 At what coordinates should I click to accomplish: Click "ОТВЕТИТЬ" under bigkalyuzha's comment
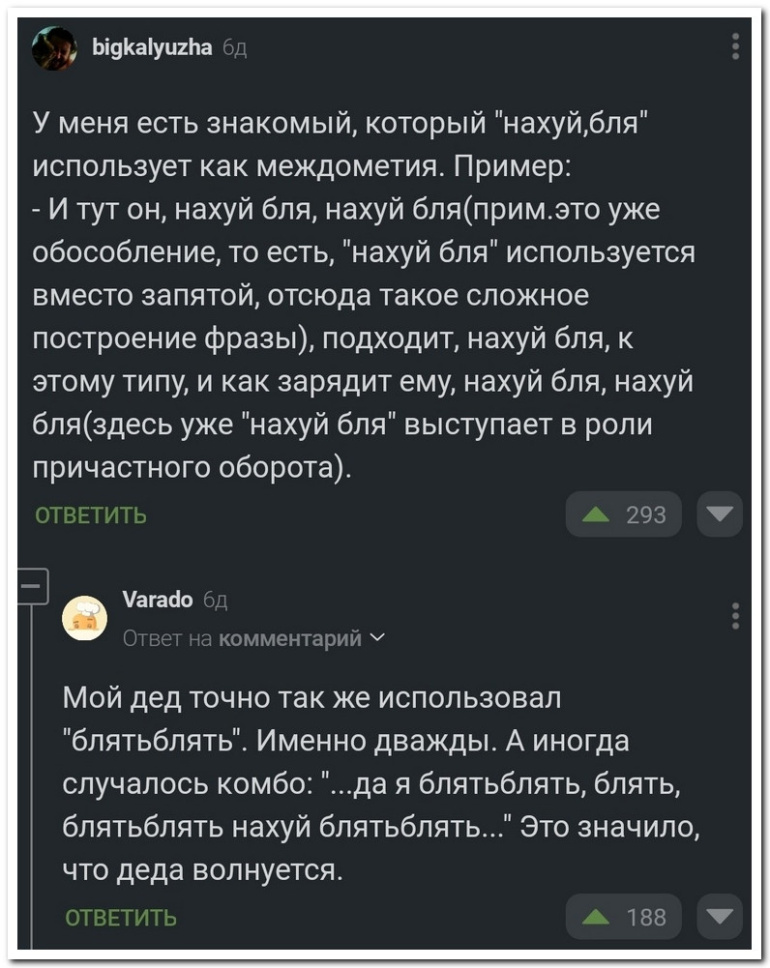[91, 516]
